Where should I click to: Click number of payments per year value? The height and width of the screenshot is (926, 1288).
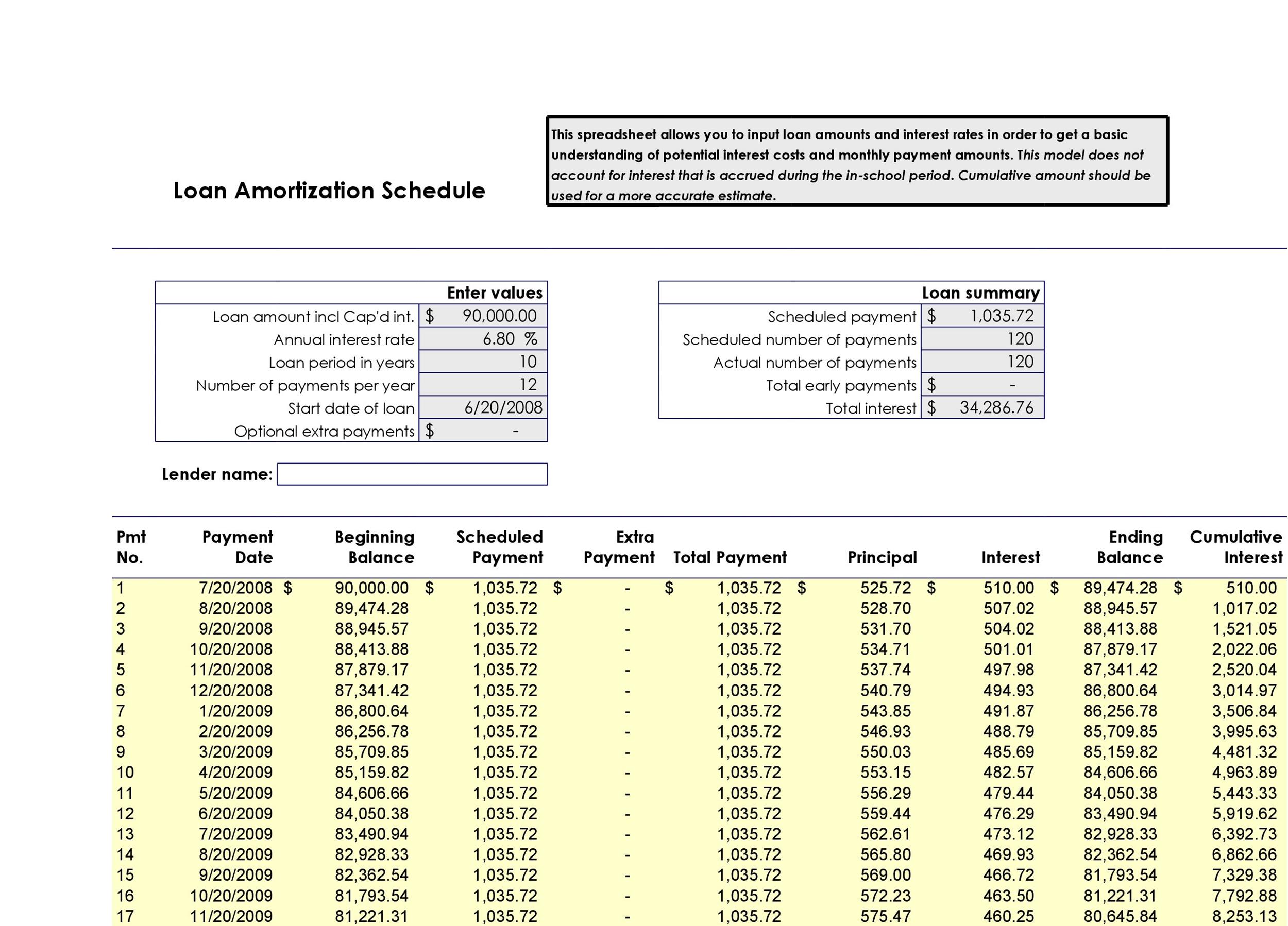(x=483, y=384)
